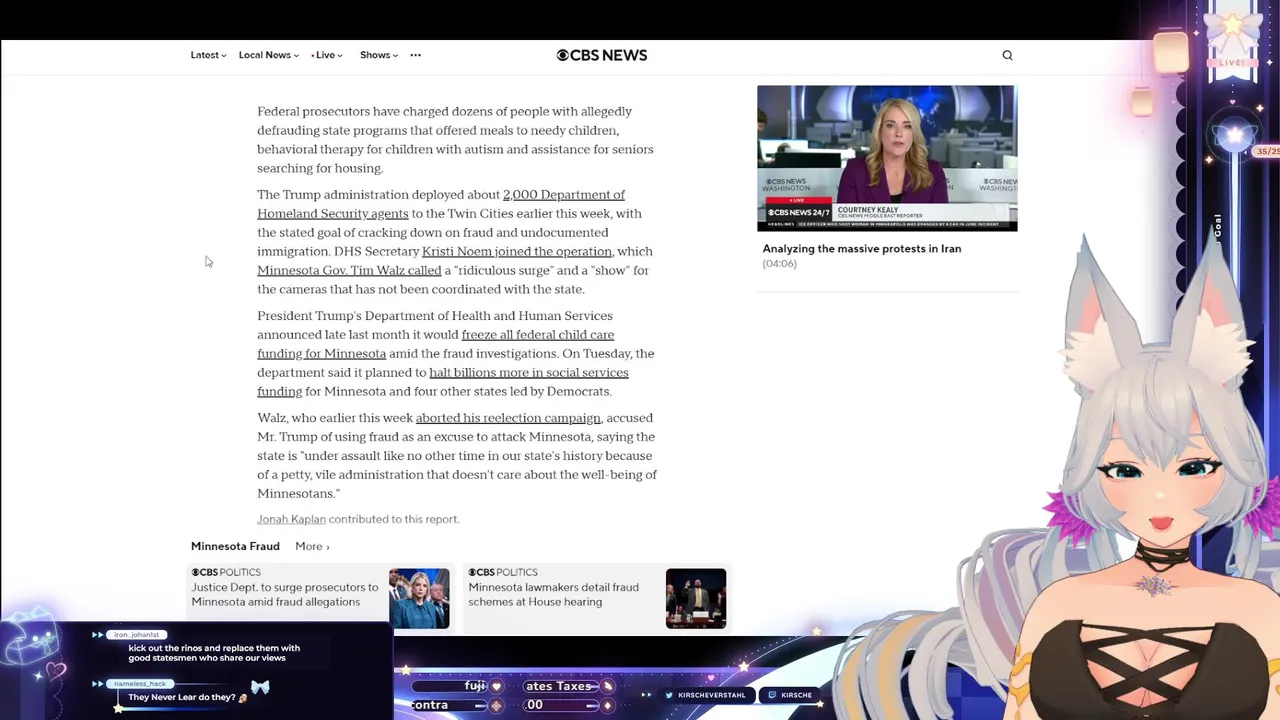Follow the Kristi Noem joined the operation link

(x=517, y=251)
